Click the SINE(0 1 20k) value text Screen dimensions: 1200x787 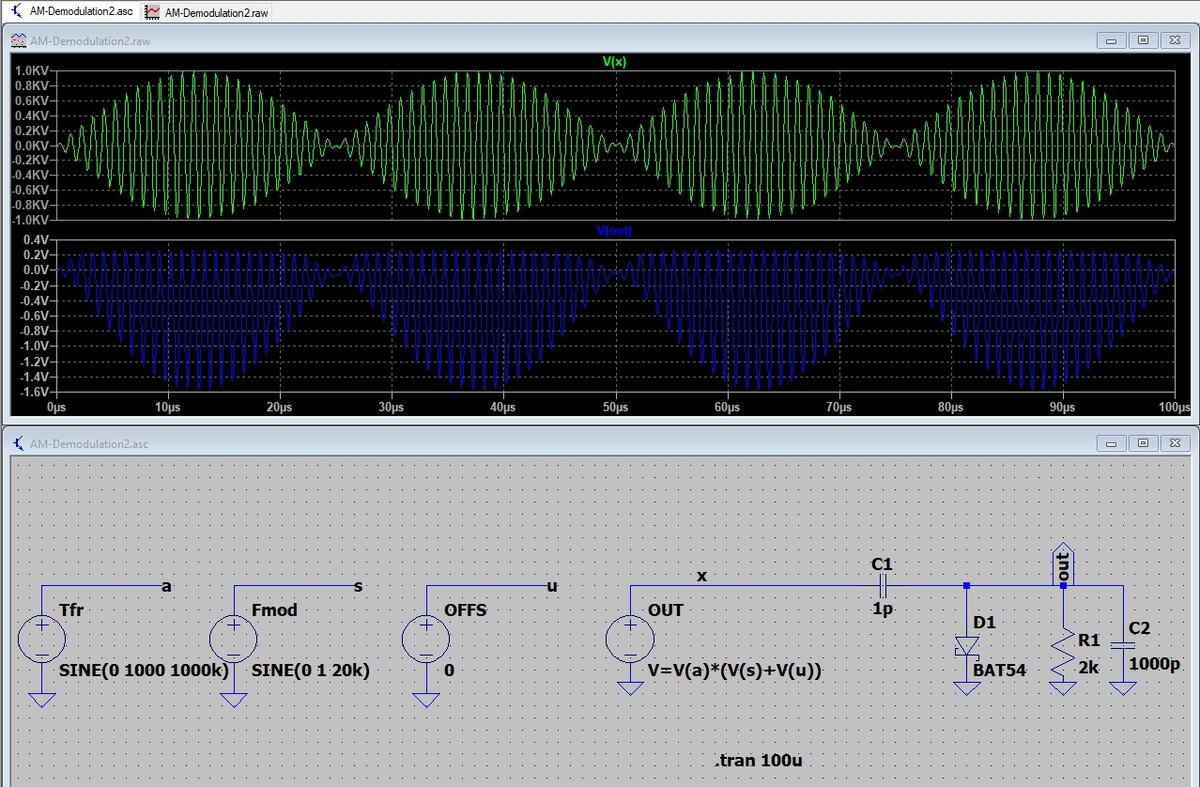(310, 670)
